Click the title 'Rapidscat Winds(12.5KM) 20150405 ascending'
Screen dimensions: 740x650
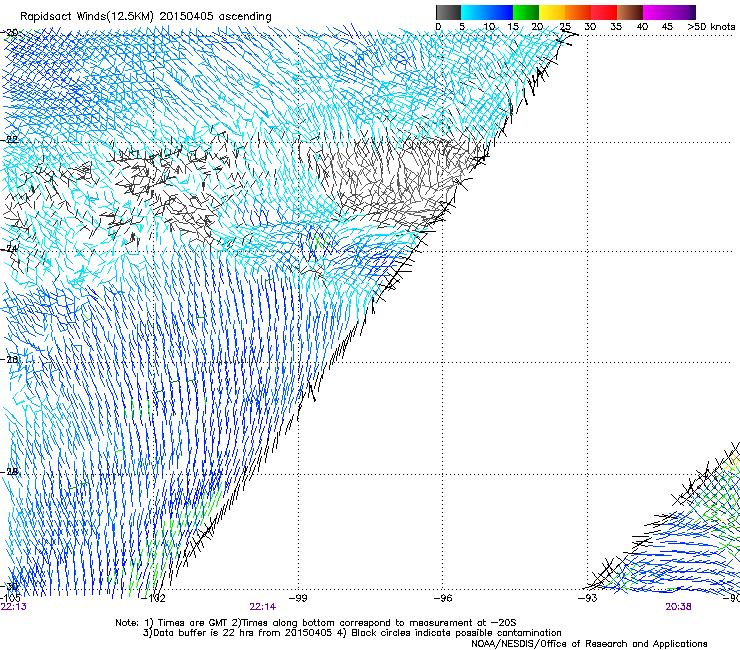click(x=146, y=16)
